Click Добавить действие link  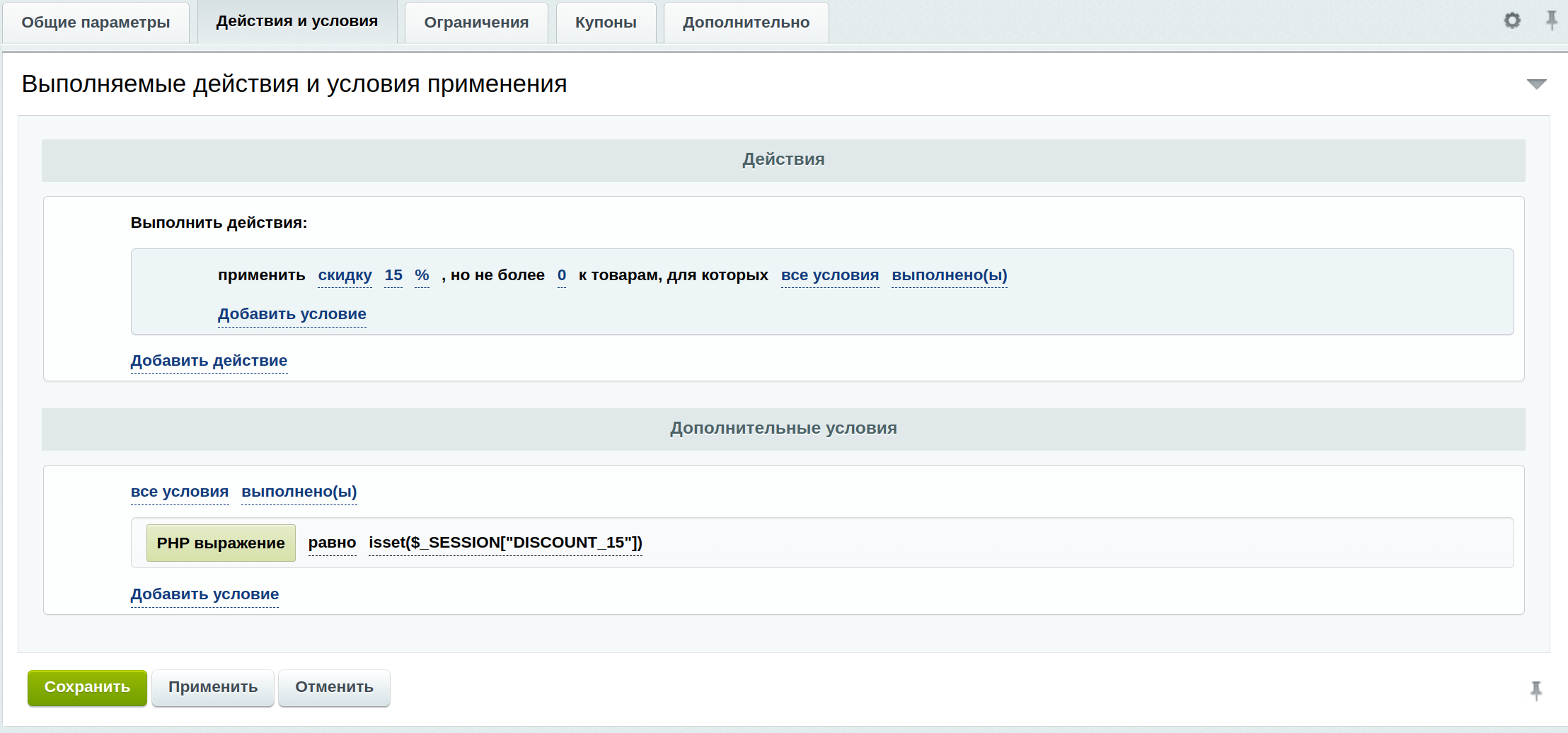pyautogui.click(x=209, y=361)
